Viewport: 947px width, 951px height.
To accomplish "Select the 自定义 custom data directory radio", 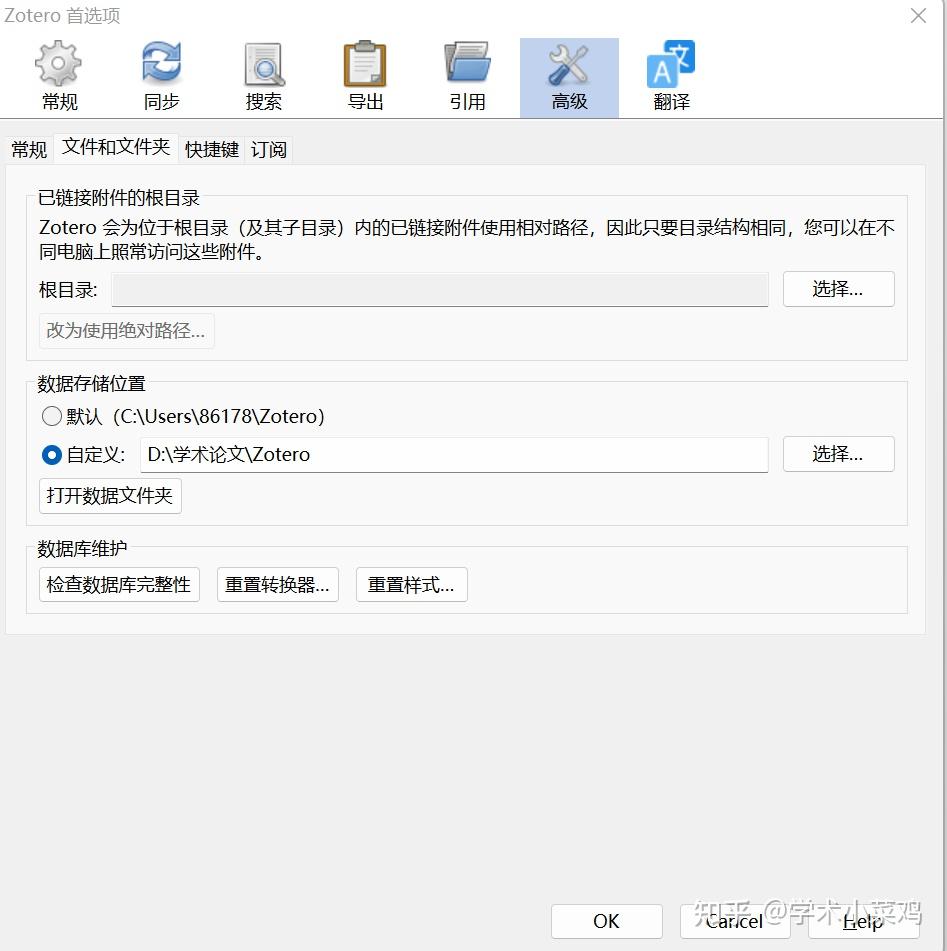I will click(x=52, y=454).
